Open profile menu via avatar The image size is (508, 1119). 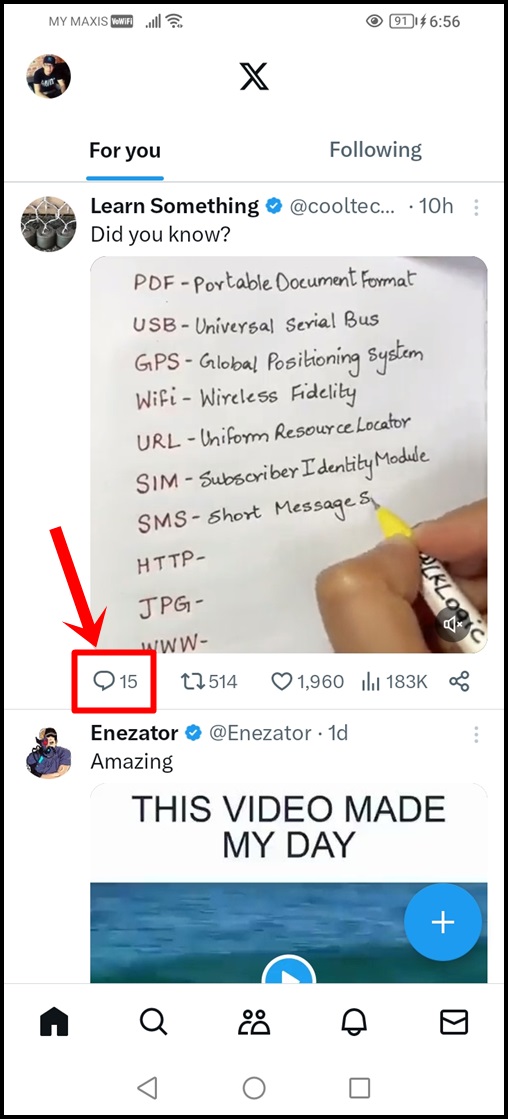49,76
